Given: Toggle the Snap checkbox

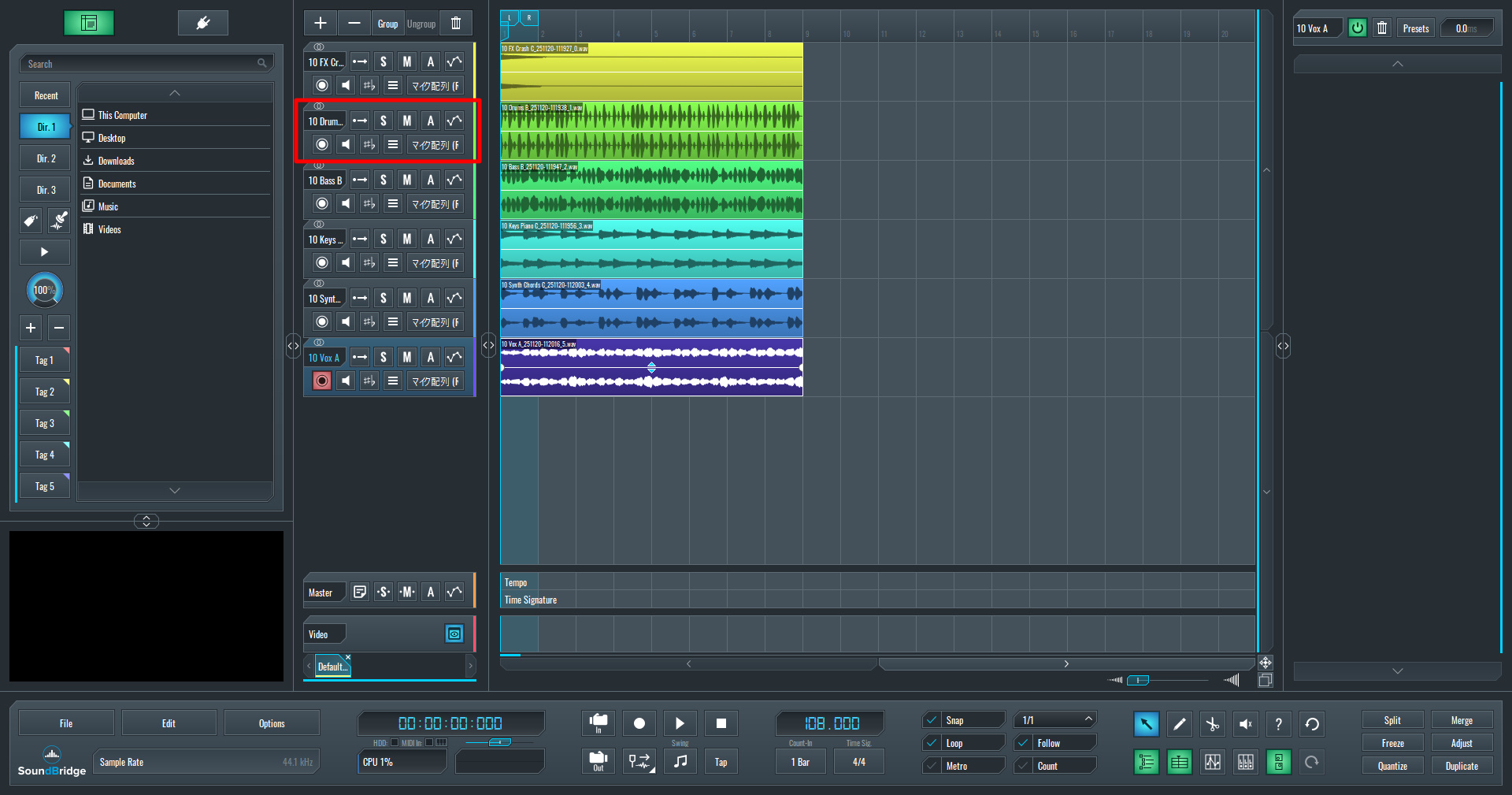Looking at the screenshot, I should click(932, 720).
